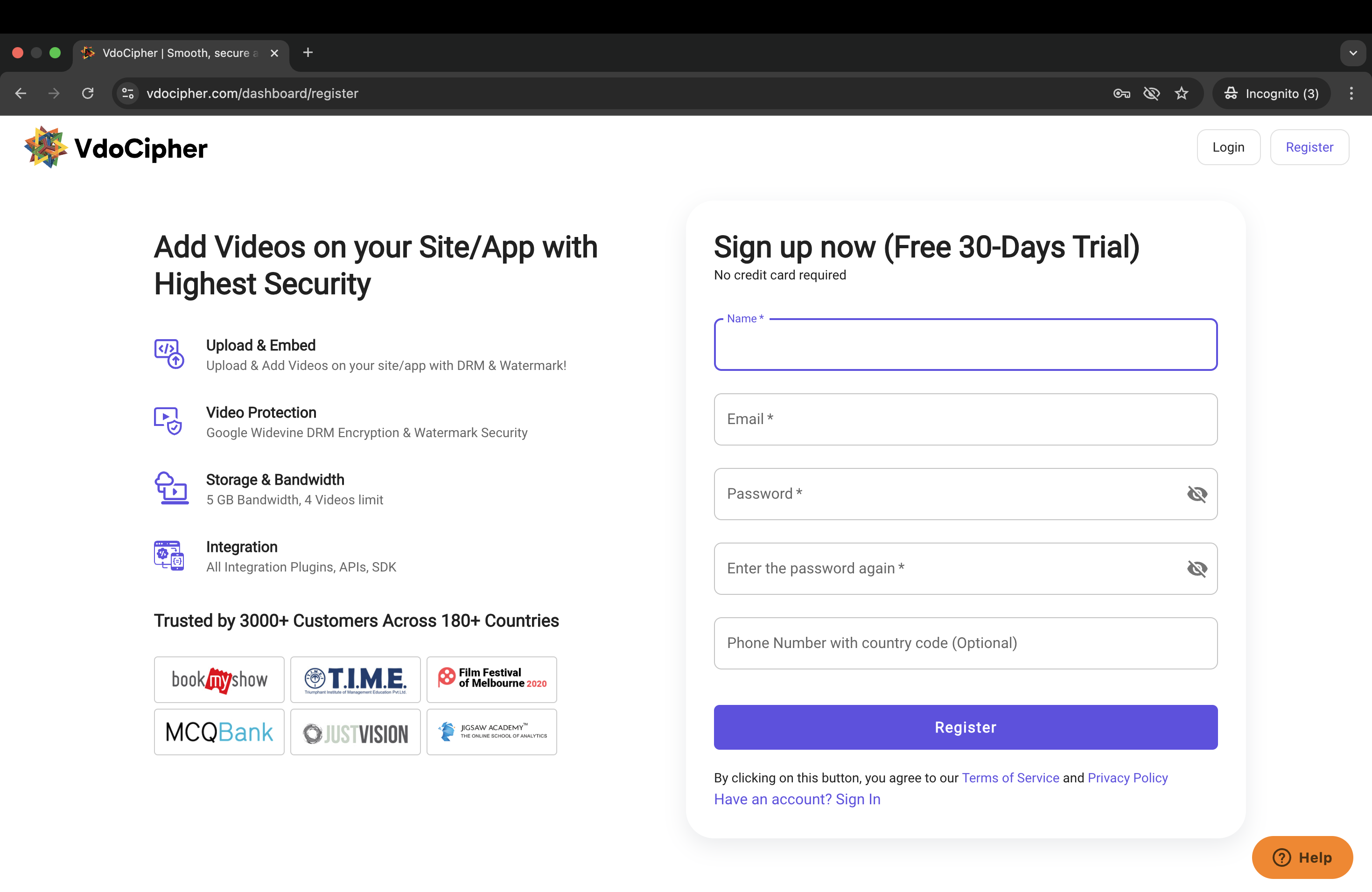This screenshot has height=892, width=1372.
Task: Click the Register submit button
Action: click(x=965, y=727)
